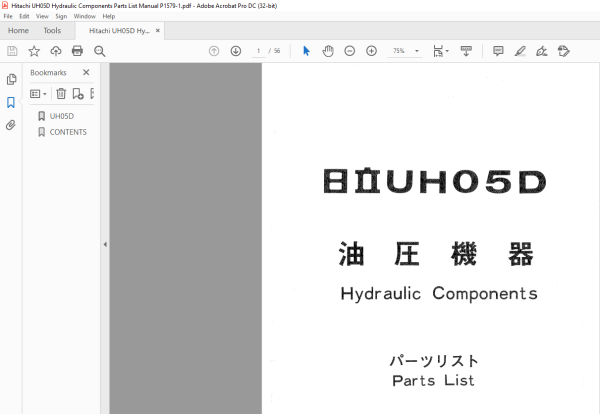Screen dimensions: 600x414
Task: Click the stamp tool icon
Action: click(x=564, y=51)
